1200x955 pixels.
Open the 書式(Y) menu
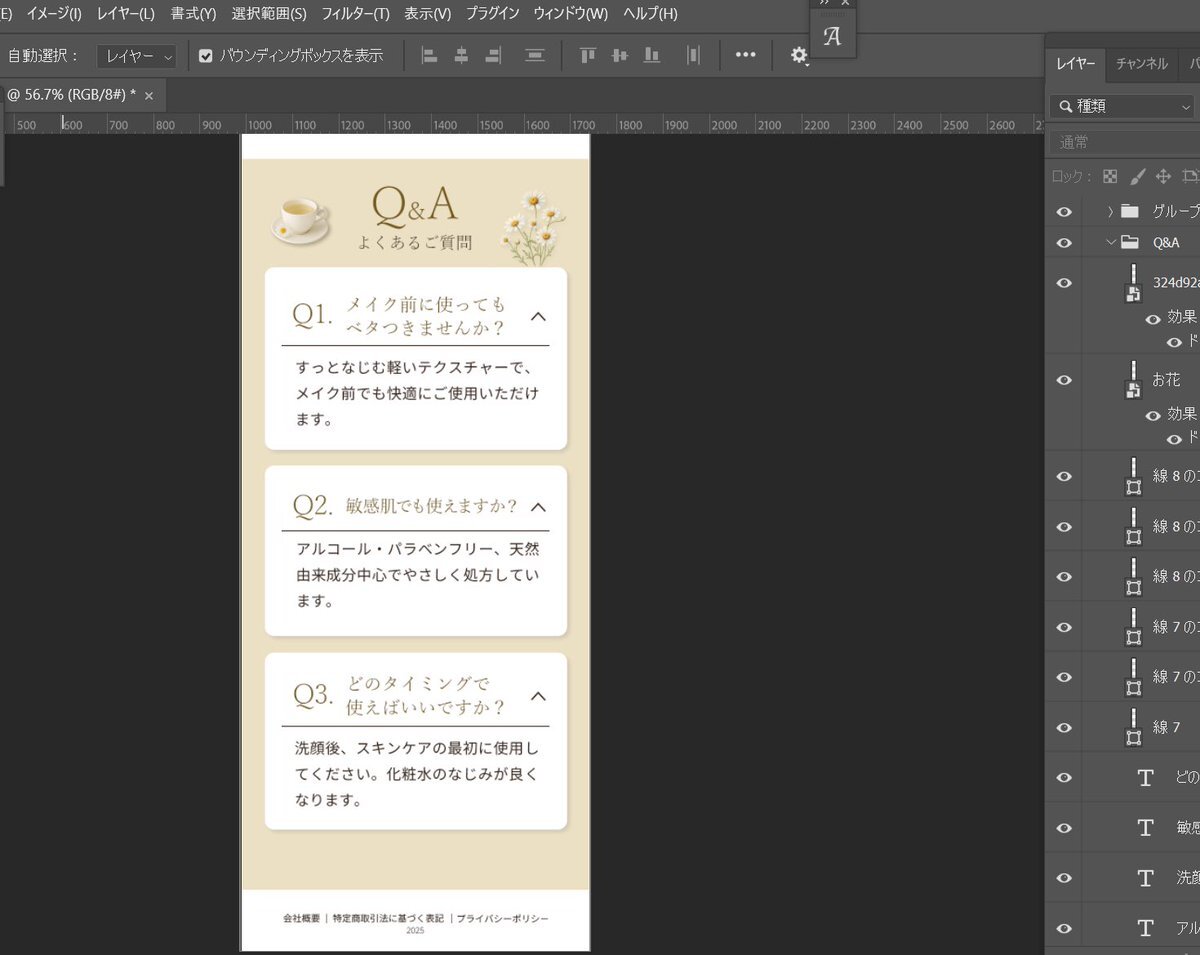193,14
